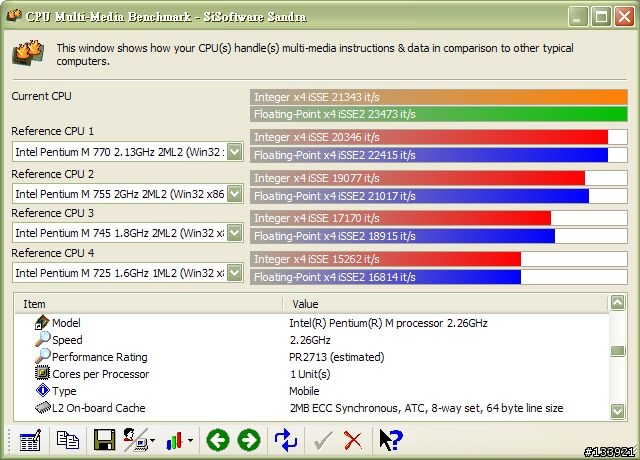Screen dimensions: 640x460
Task: Expand the small arrow beside the report icon
Action: click(x=152, y=440)
